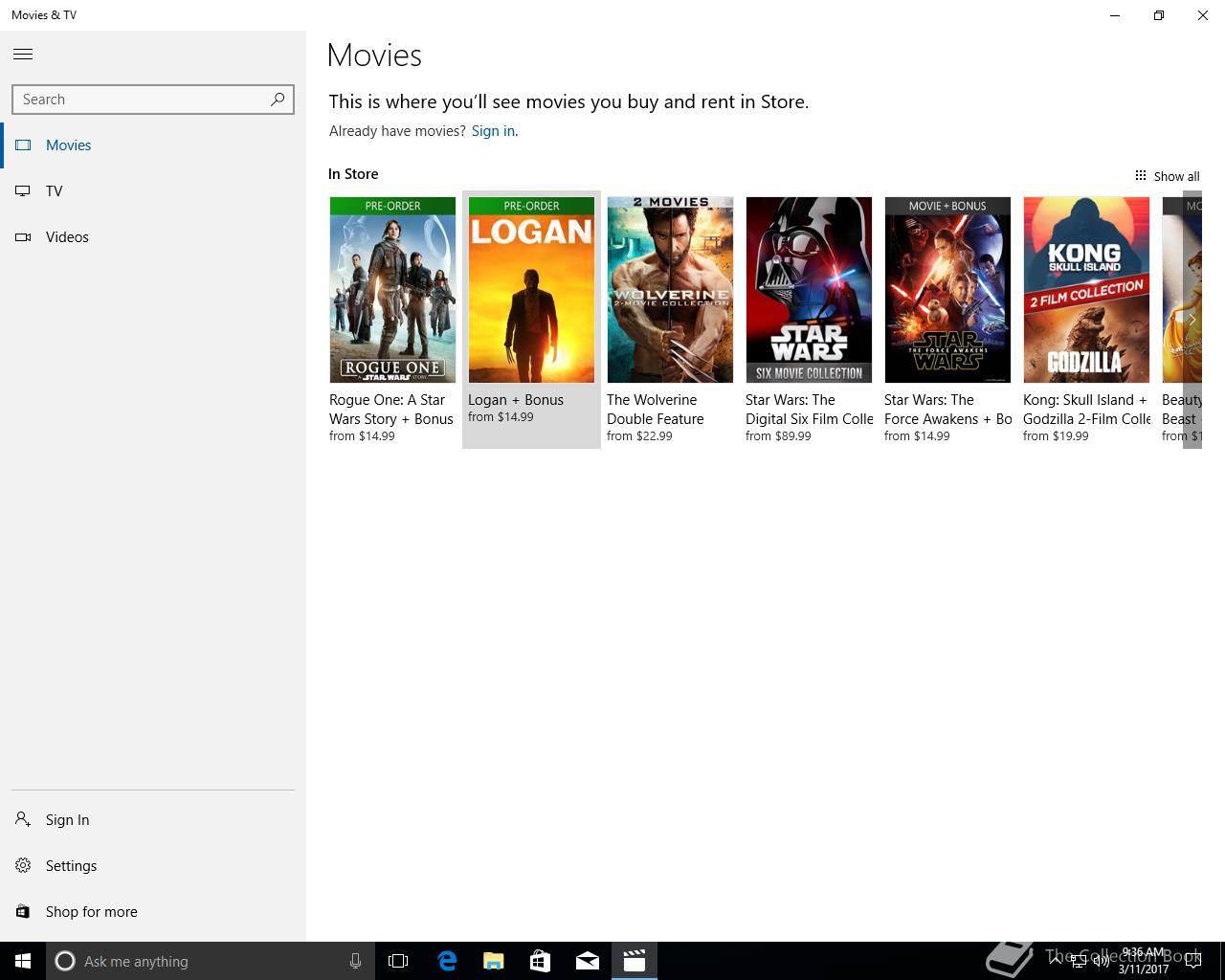Open the hamburger navigation menu
The height and width of the screenshot is (980, 1225).
(23, 55)
